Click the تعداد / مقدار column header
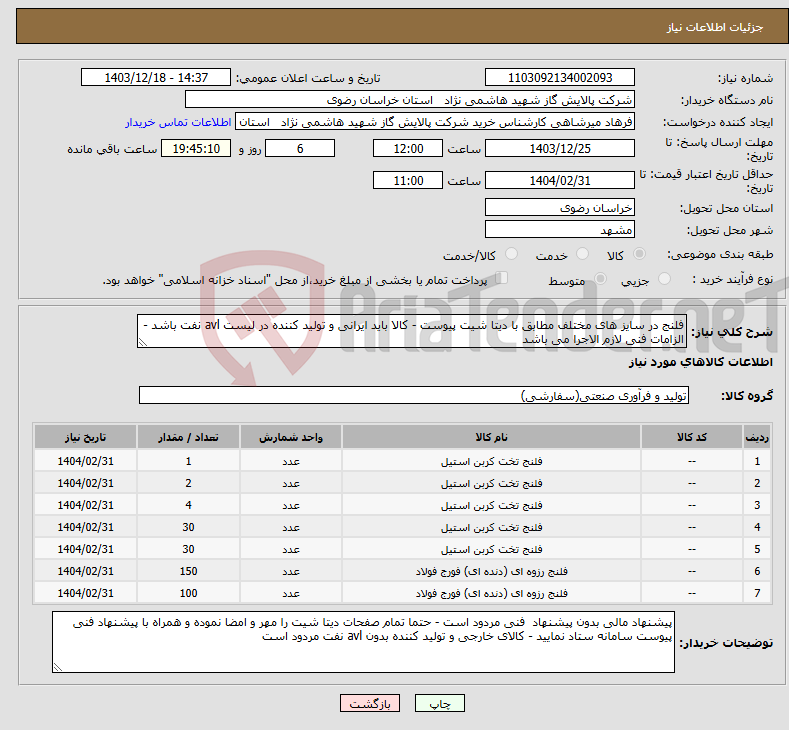The image size is (789, 730). 188,437
